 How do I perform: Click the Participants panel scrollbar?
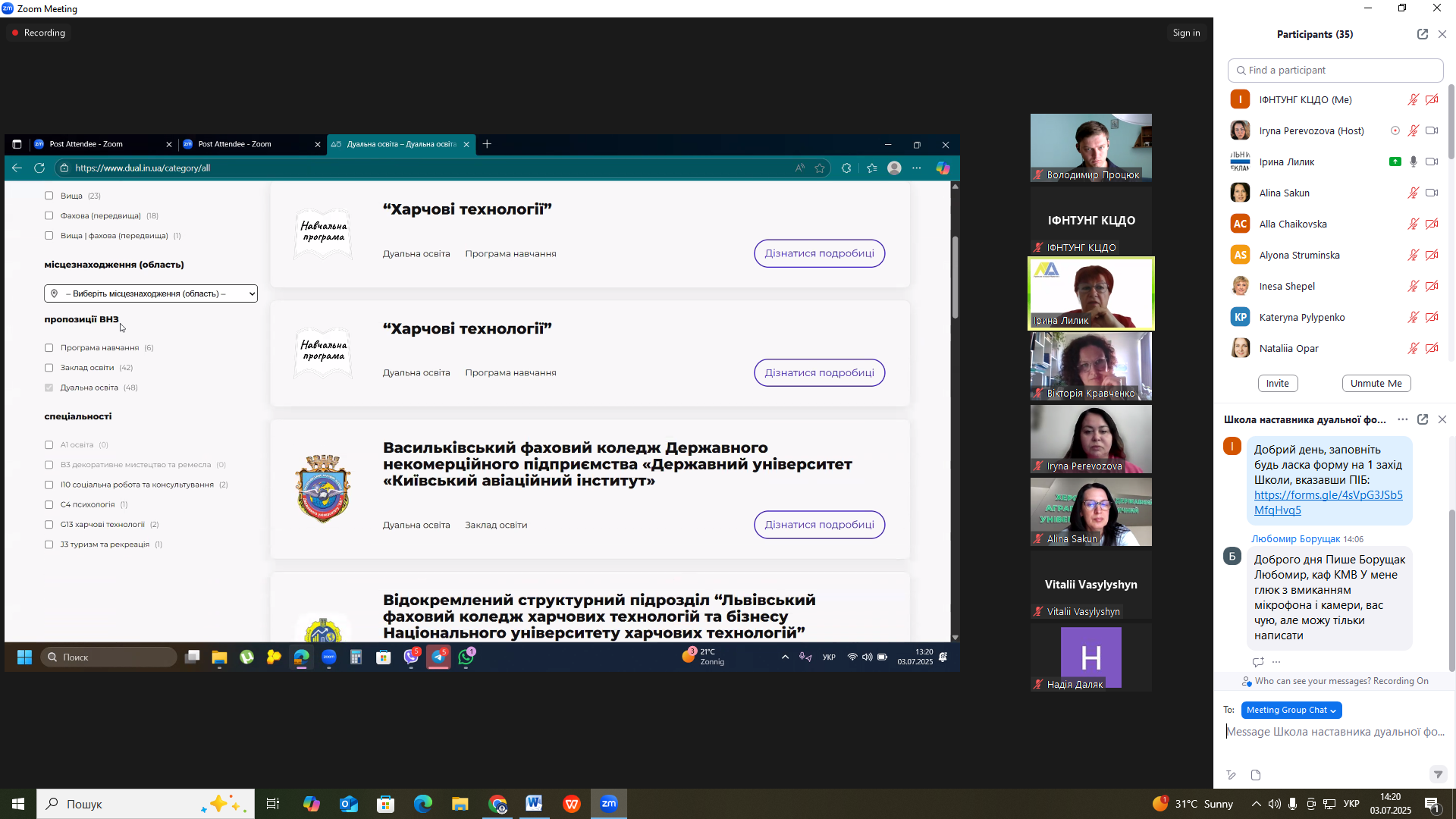(1451, 121)
